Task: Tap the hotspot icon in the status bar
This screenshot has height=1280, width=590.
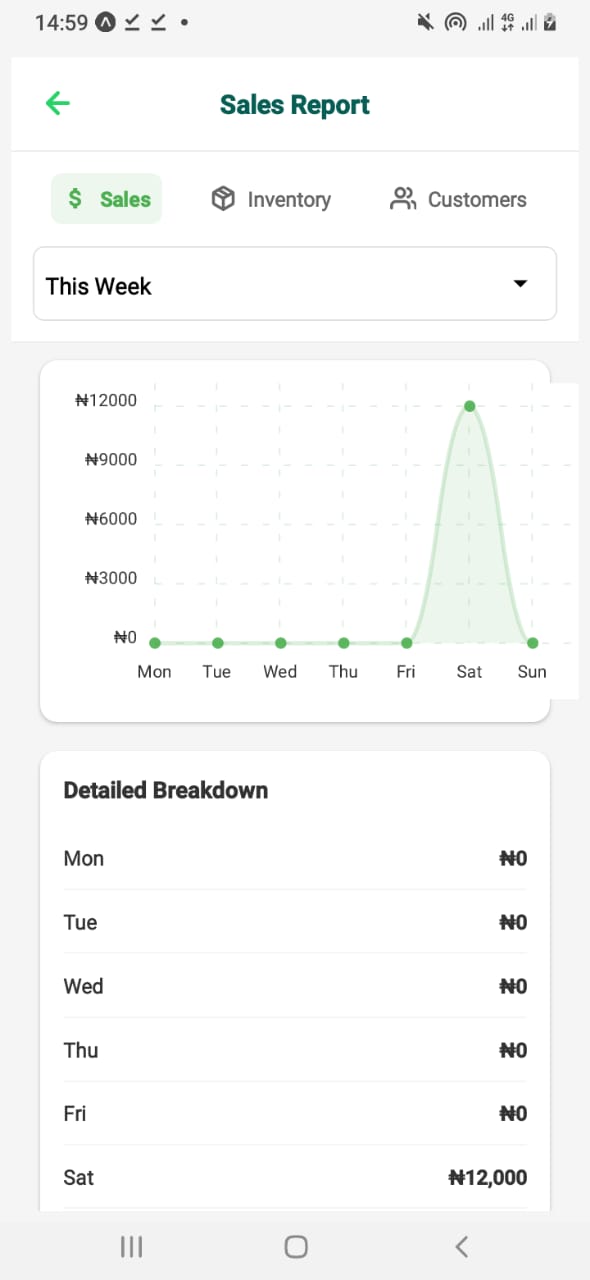Action: point(456,21)
